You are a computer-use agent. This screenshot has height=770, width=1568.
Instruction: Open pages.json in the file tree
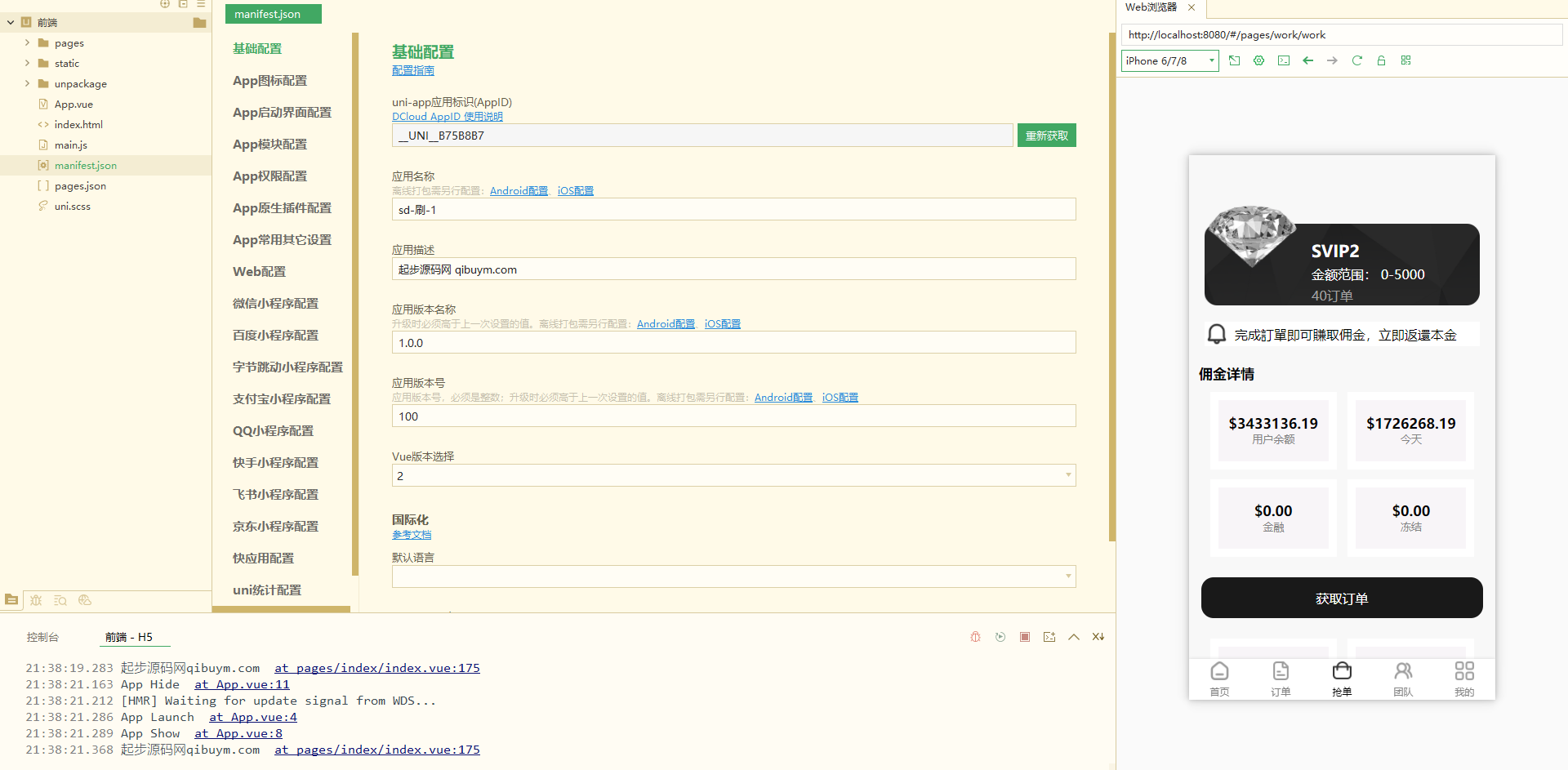pos(80,185)
